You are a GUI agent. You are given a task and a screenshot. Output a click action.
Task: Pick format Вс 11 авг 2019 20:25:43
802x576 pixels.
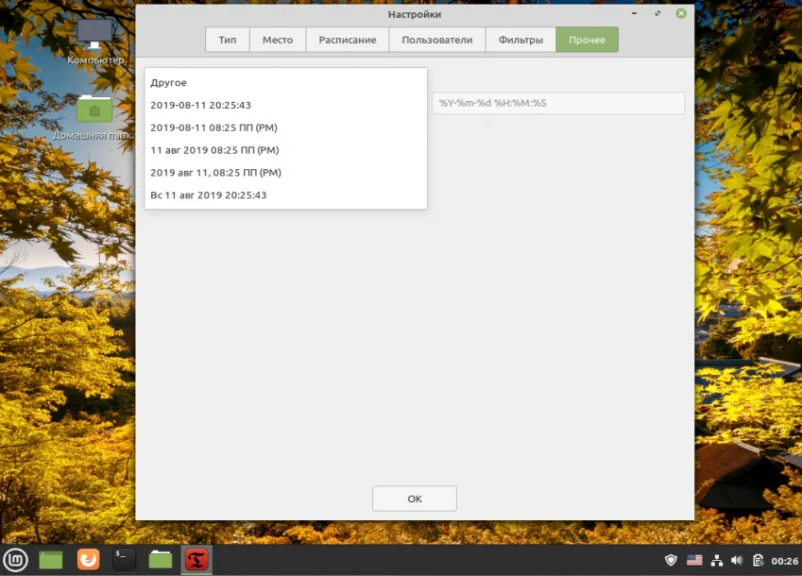[286, 195]
